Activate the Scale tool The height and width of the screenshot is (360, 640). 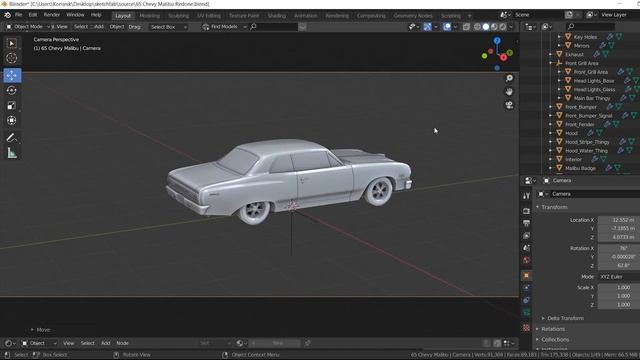(12, 105)
